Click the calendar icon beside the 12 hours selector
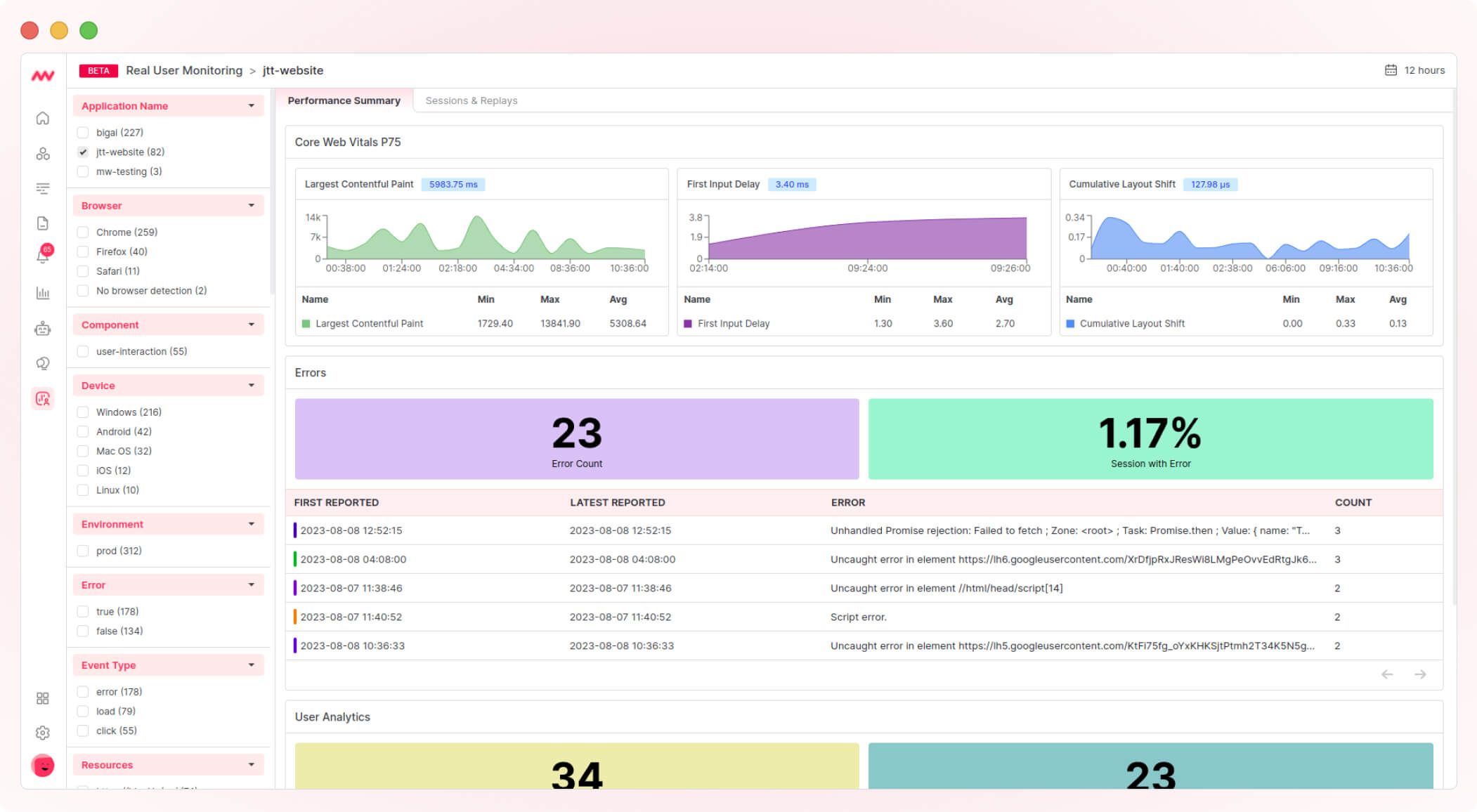The height and width of the screenshot is (812, 1477). pyautogui.click(x=1390, y=70)
